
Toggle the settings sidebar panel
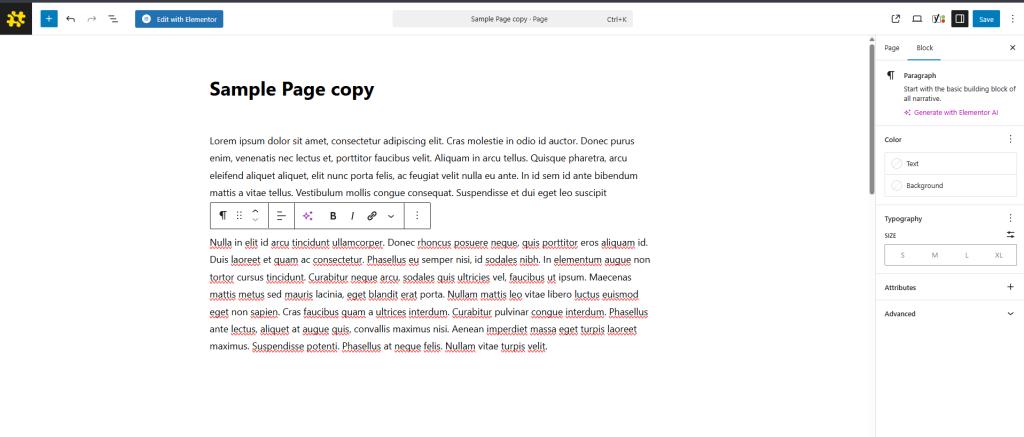pyautogui.click(x=959, y=19)
